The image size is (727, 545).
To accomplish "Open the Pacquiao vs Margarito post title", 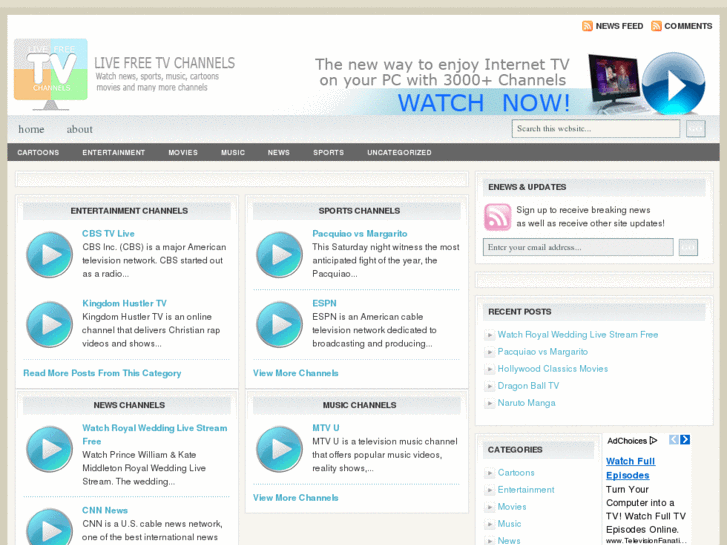I will [360, 234].
